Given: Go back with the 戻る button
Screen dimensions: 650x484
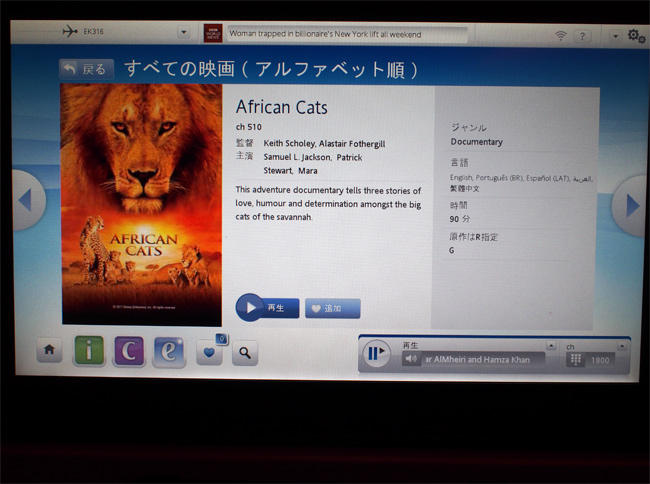Looking at the screenshot, I should click(x=87, y=69).
